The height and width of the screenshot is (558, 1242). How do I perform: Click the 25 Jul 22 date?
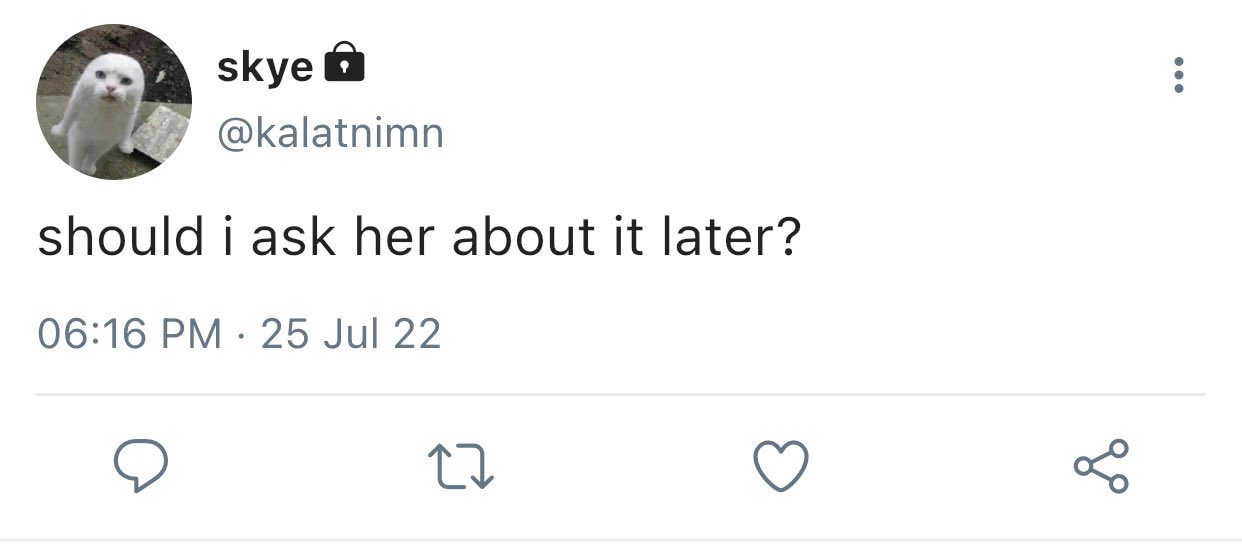[x=351, y=333]
